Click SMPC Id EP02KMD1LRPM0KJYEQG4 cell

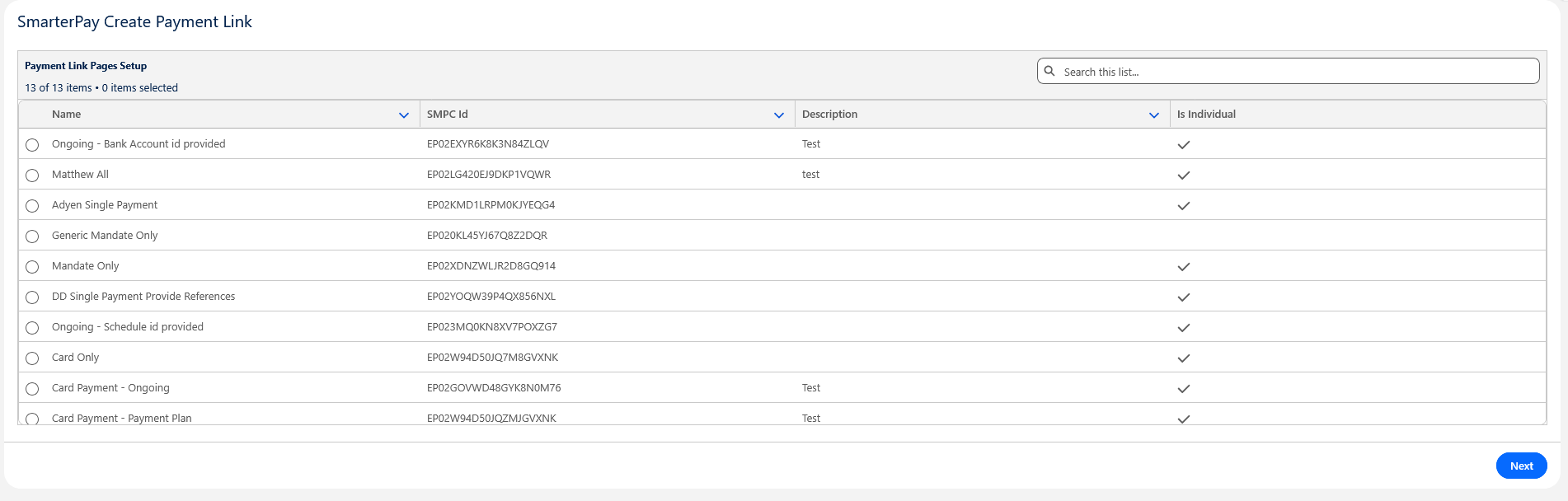491,205
